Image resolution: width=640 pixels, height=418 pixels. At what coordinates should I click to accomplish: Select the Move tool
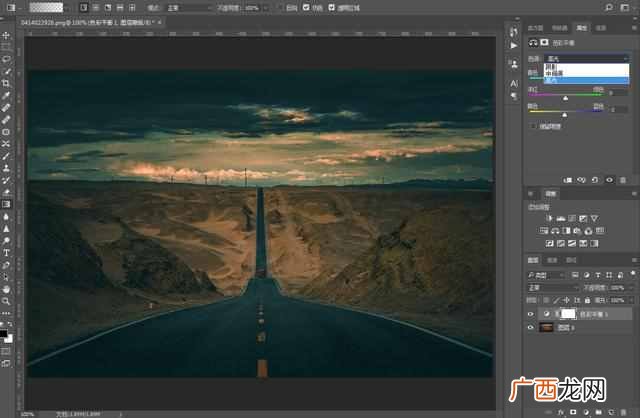6,36
